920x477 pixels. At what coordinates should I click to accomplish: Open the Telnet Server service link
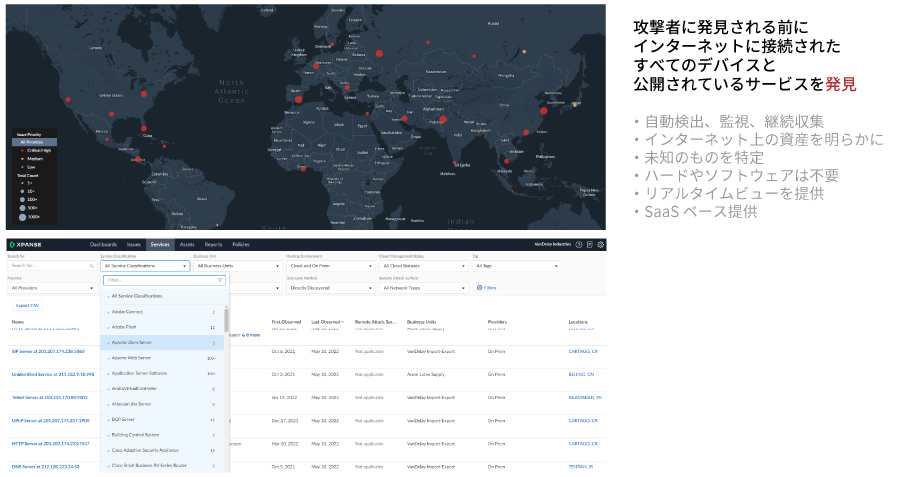point(50,398)
